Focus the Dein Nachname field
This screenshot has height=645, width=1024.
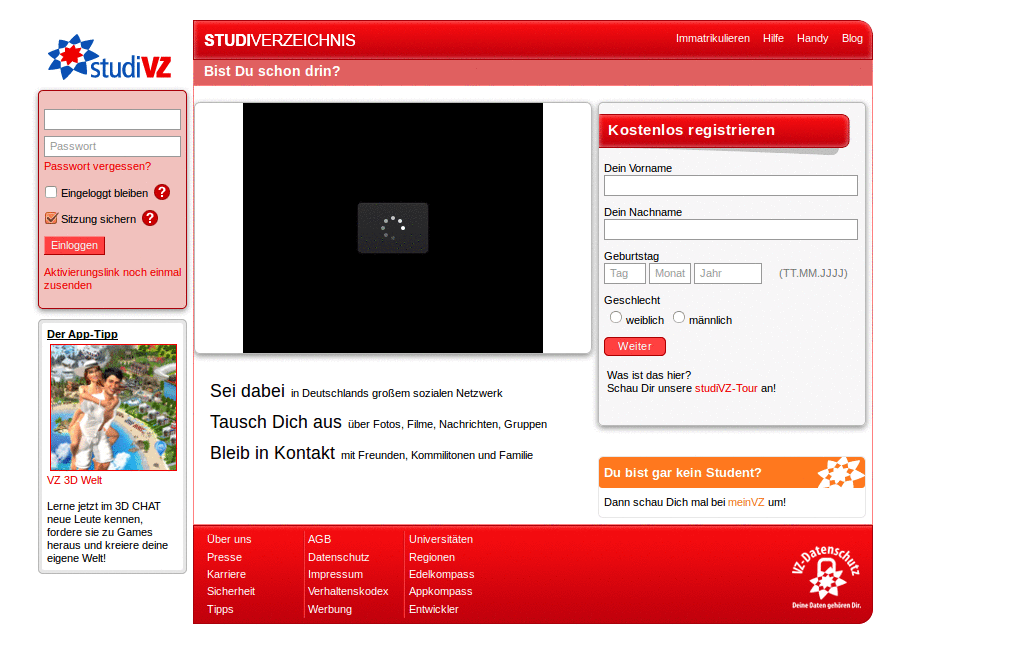tap(731, 230)
